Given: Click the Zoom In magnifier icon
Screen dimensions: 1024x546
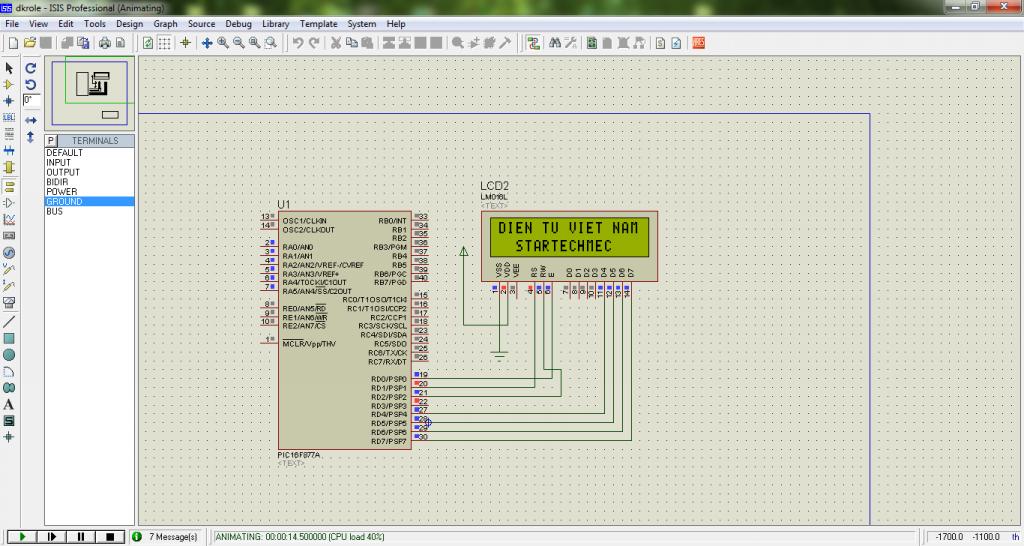Looking at the screenshot, I should [223, 43].
